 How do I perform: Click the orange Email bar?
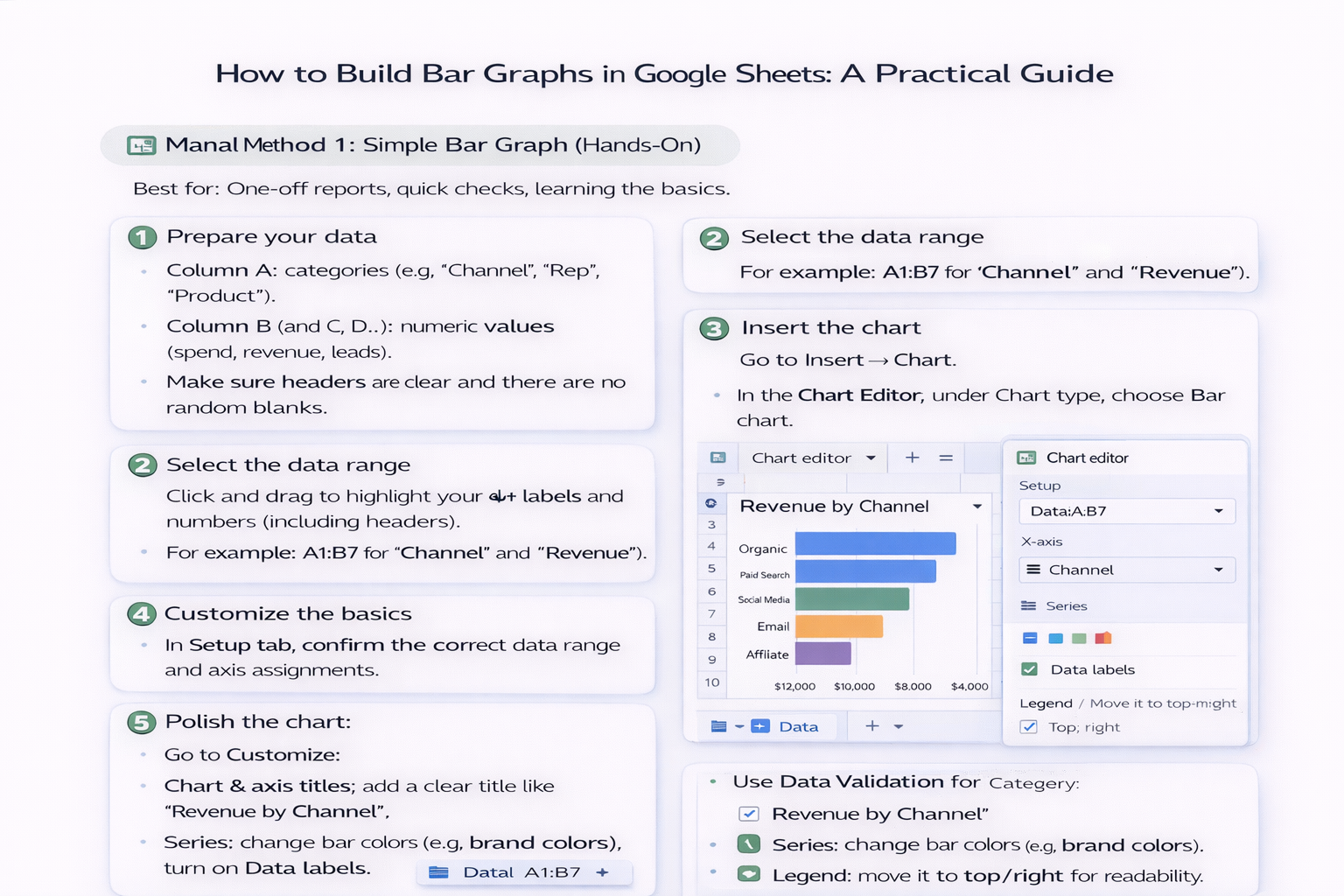[839, 626]
